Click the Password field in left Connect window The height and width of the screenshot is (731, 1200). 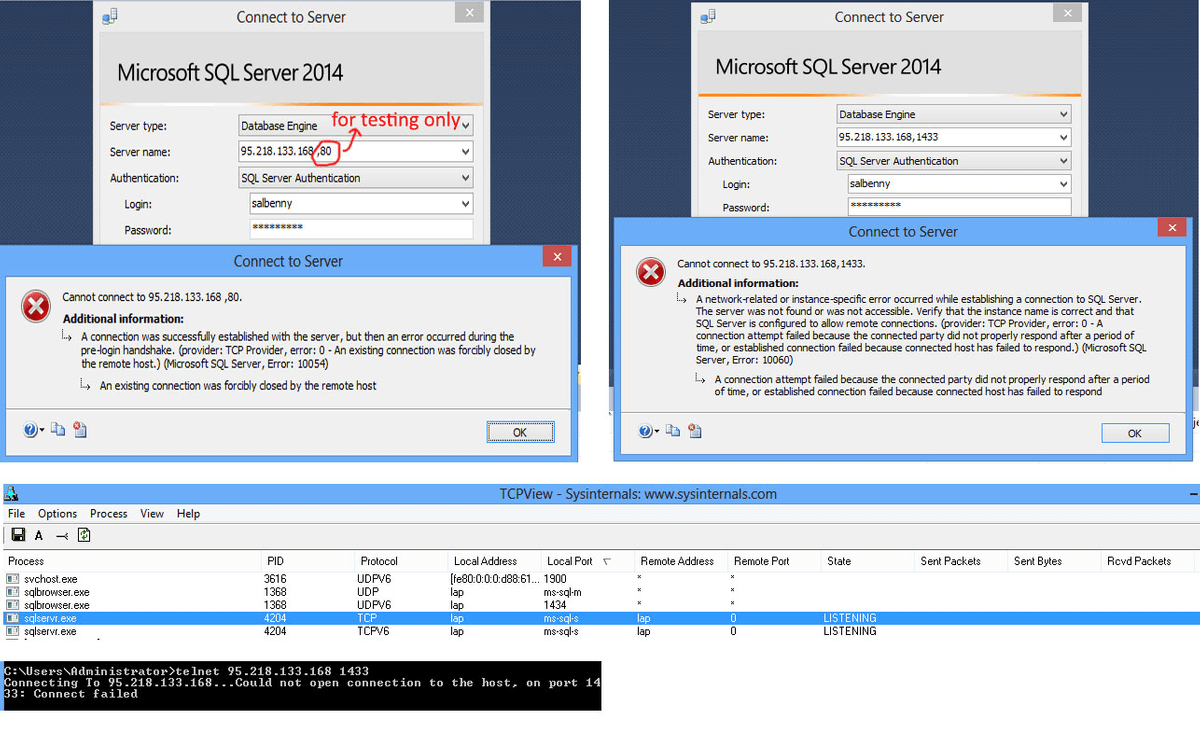tap(360, 230)
